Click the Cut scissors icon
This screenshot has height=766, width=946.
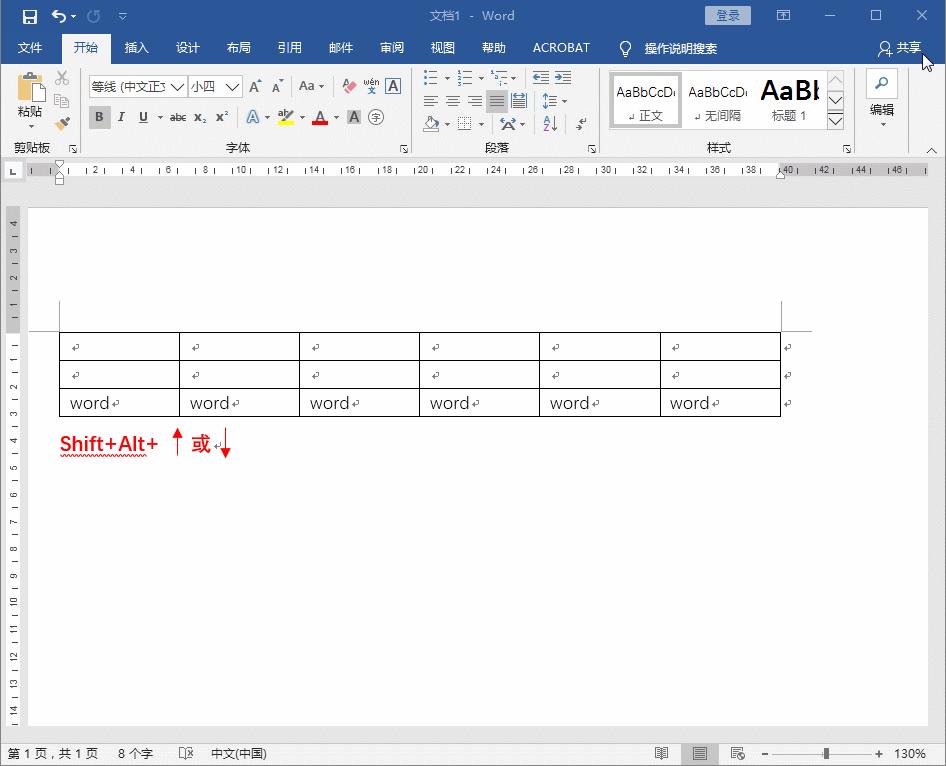62,78
